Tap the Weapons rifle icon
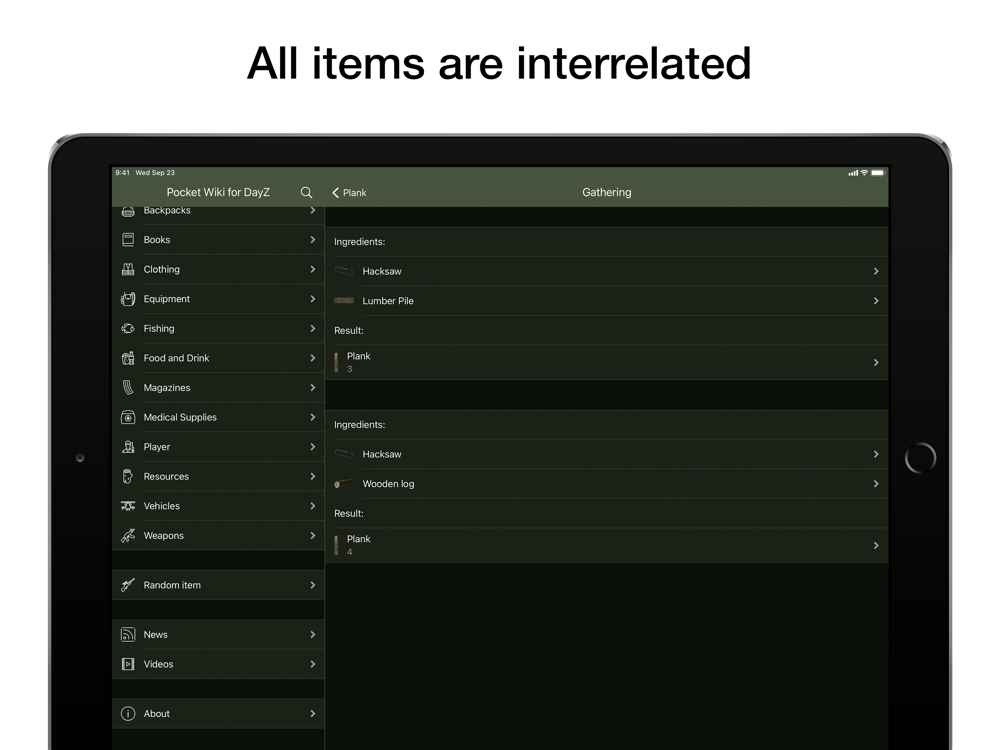The height and width of the screenshot is (750, 1000). (x=128, y=536)
